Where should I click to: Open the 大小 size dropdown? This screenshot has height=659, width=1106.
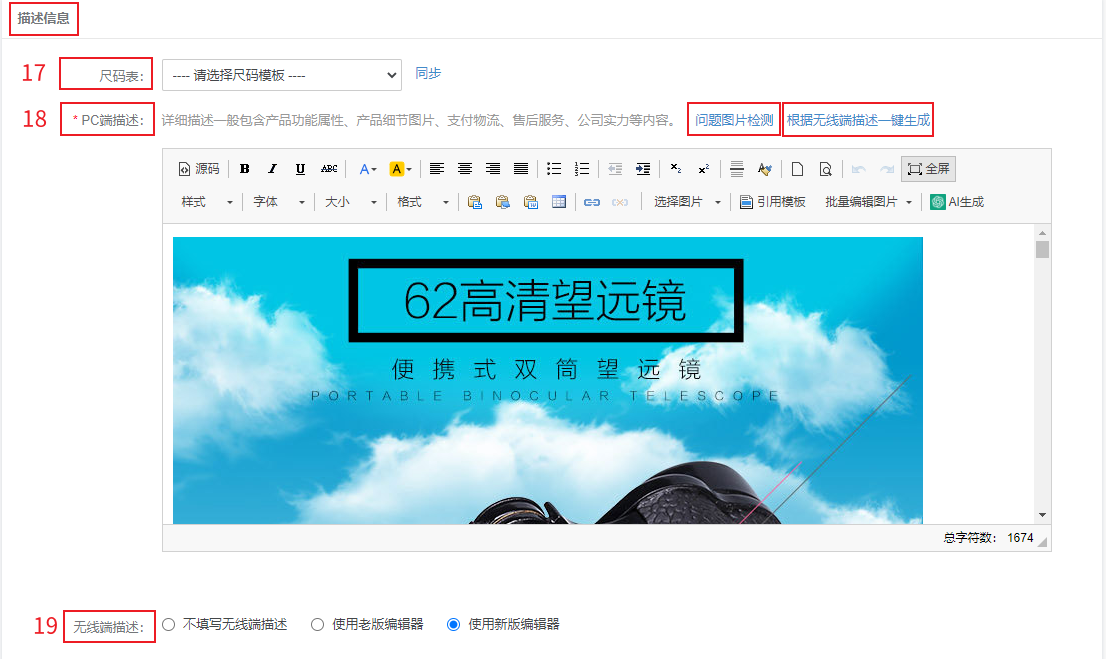point(350,202)
